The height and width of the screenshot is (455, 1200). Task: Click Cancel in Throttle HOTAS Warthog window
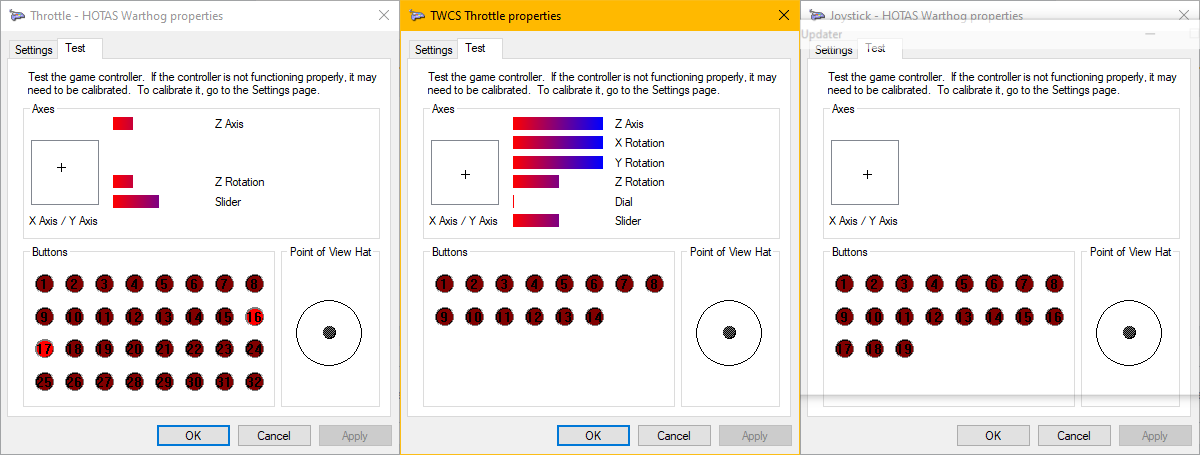pyautogui.click(x=274, y=436)
